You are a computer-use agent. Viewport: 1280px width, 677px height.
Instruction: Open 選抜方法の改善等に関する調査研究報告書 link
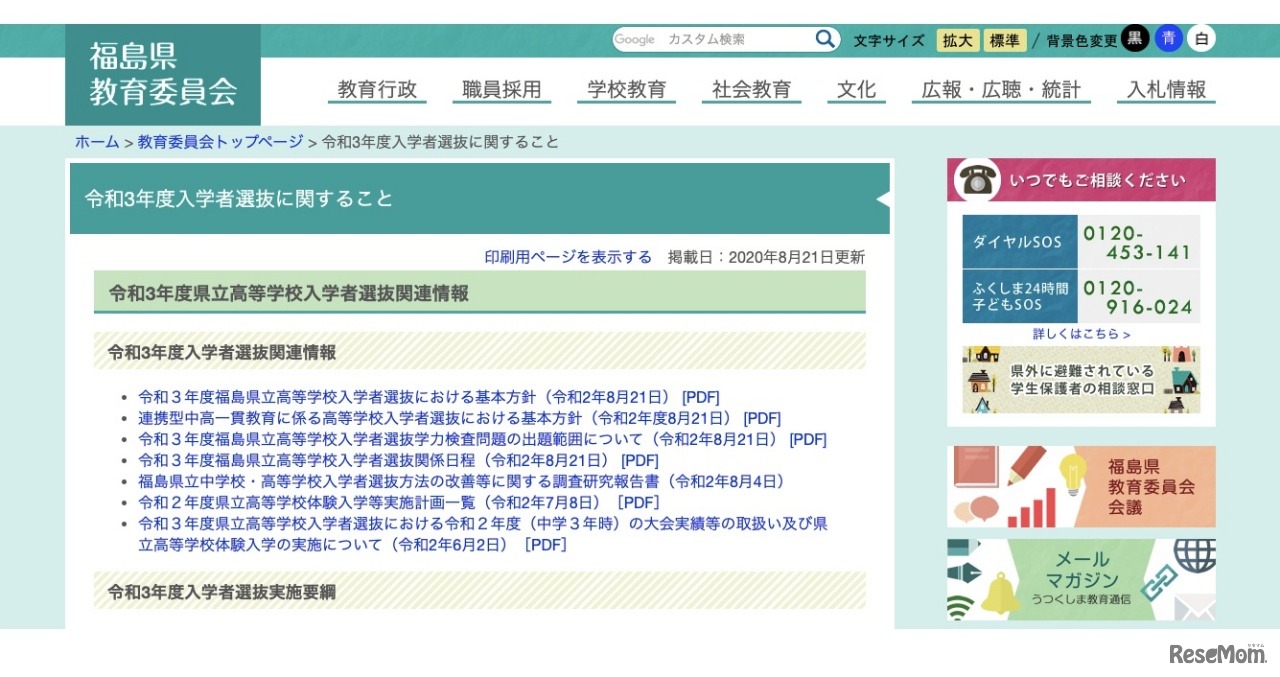[x=462, y=481]
